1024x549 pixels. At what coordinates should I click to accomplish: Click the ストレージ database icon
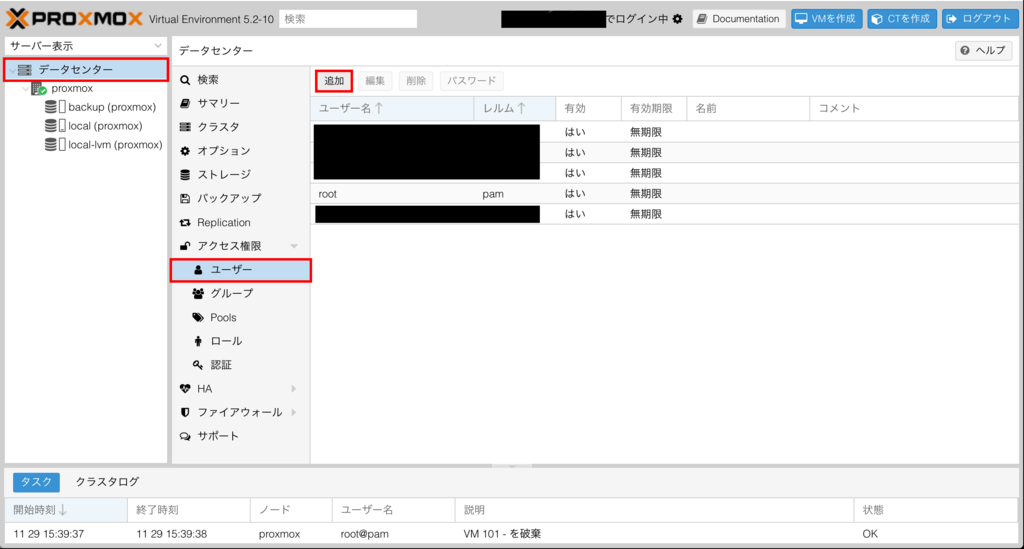[185, 174]
